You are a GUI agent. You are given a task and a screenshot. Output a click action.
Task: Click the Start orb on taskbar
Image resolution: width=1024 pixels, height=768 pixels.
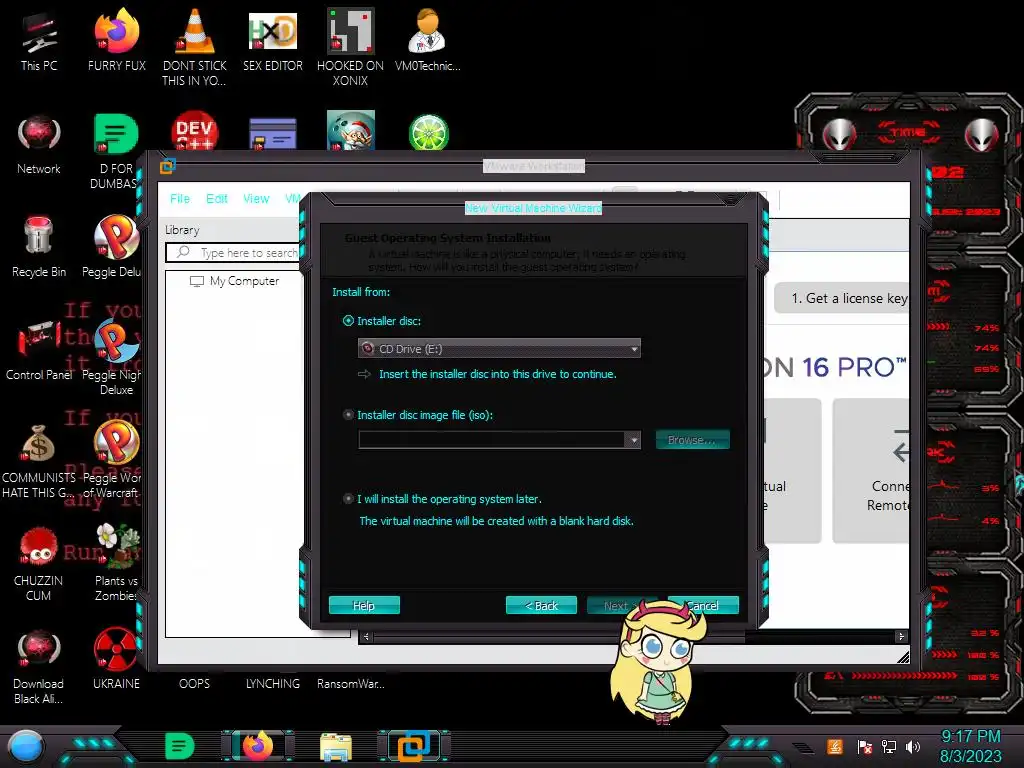26,746
